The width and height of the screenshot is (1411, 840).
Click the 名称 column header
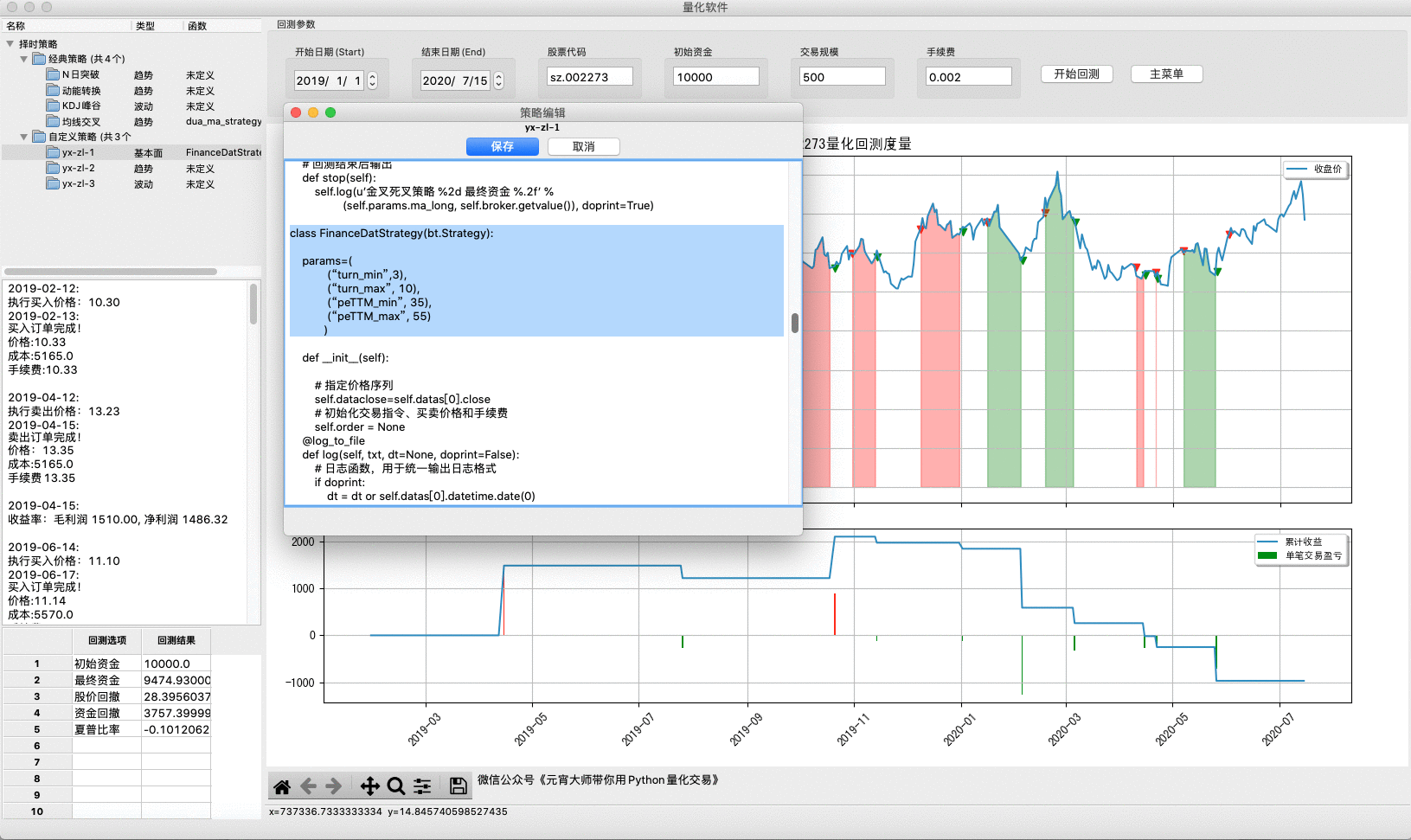point(66,26)
